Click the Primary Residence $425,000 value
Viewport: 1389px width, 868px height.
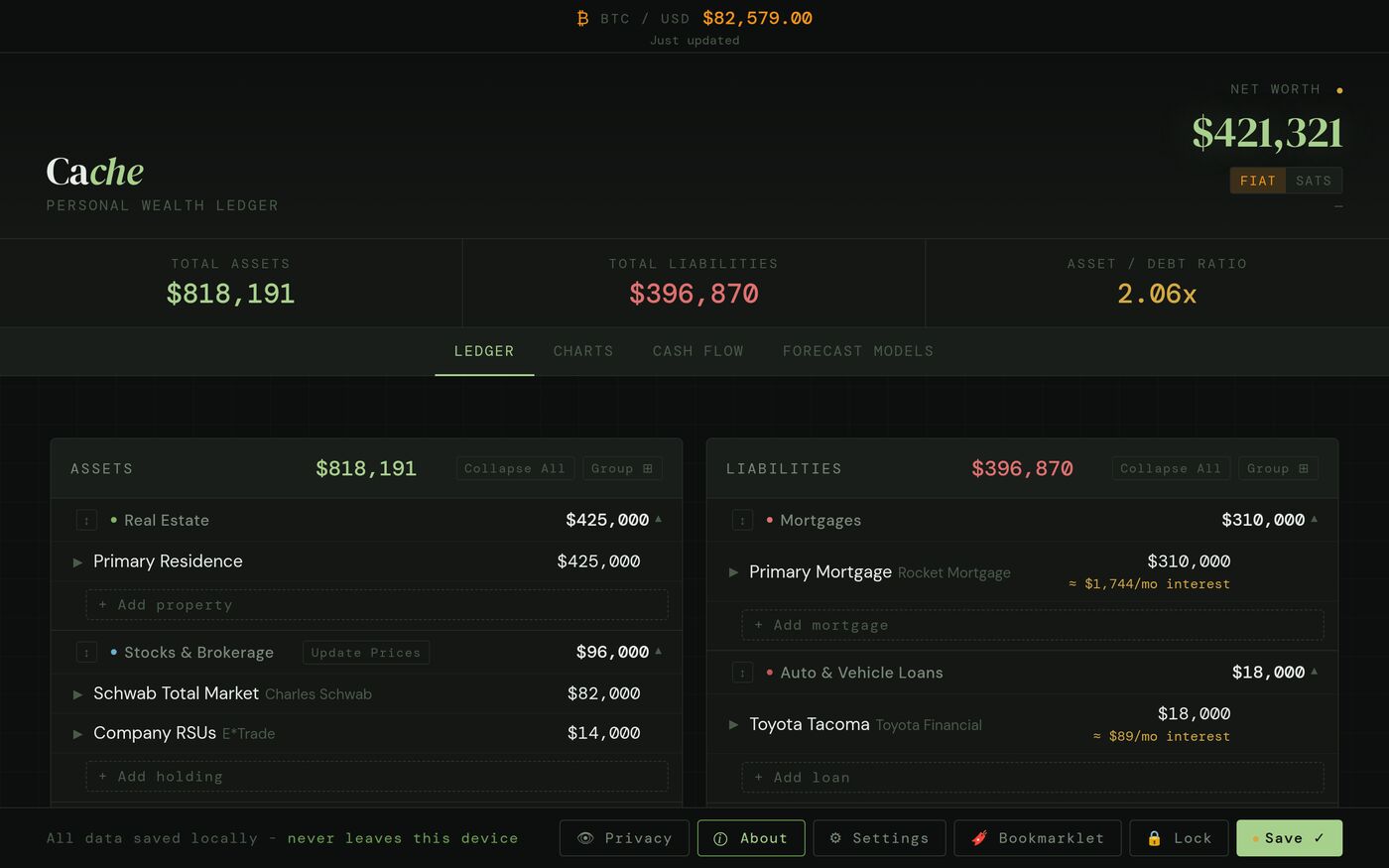(x=599, y=561)
